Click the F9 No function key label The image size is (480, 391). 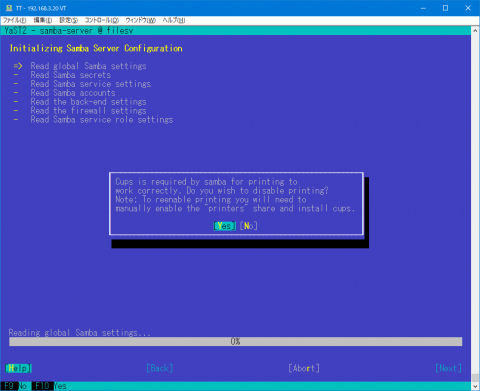pyautogui.click(x=16, y=386)
